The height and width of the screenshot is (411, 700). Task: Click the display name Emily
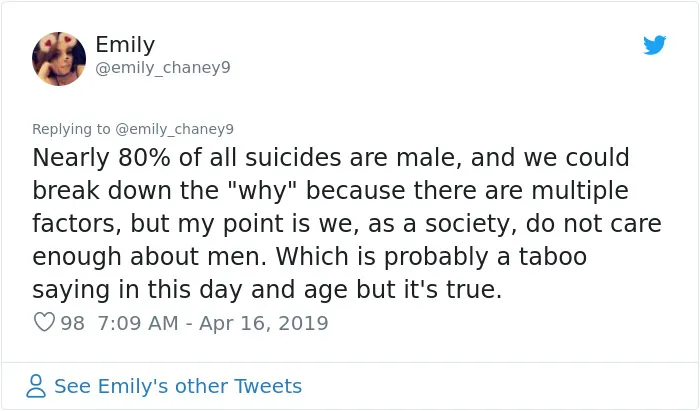[x=125, y=45]
